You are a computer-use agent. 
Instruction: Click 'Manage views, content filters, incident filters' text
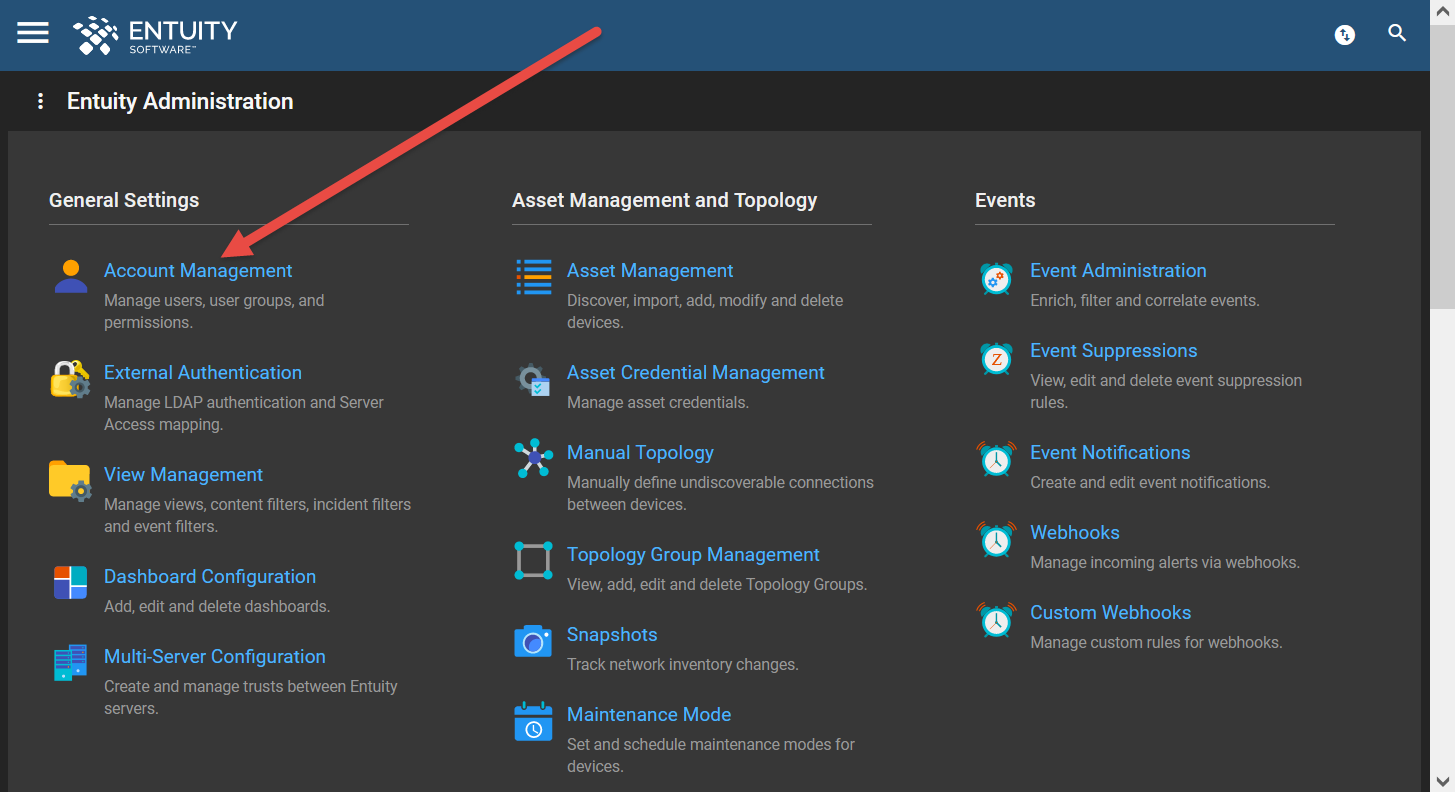[257, 504]
